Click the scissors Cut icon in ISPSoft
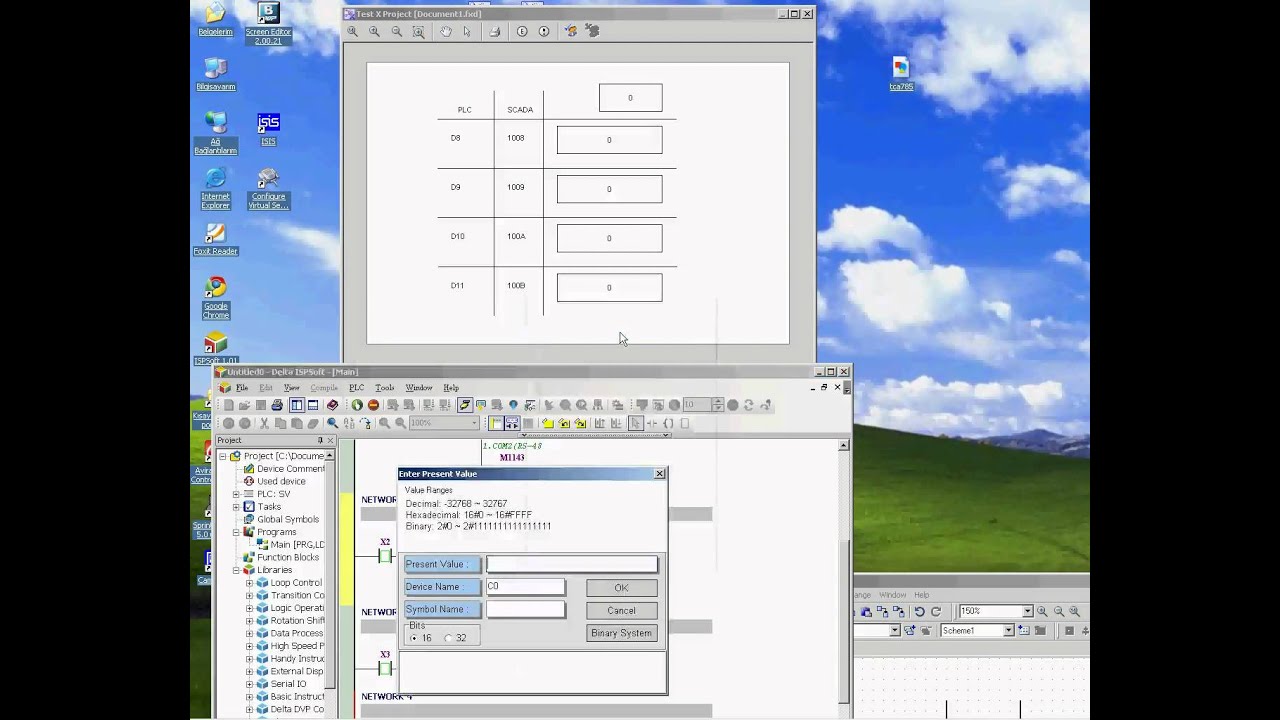1280x720 pixels. coord(264,423)
